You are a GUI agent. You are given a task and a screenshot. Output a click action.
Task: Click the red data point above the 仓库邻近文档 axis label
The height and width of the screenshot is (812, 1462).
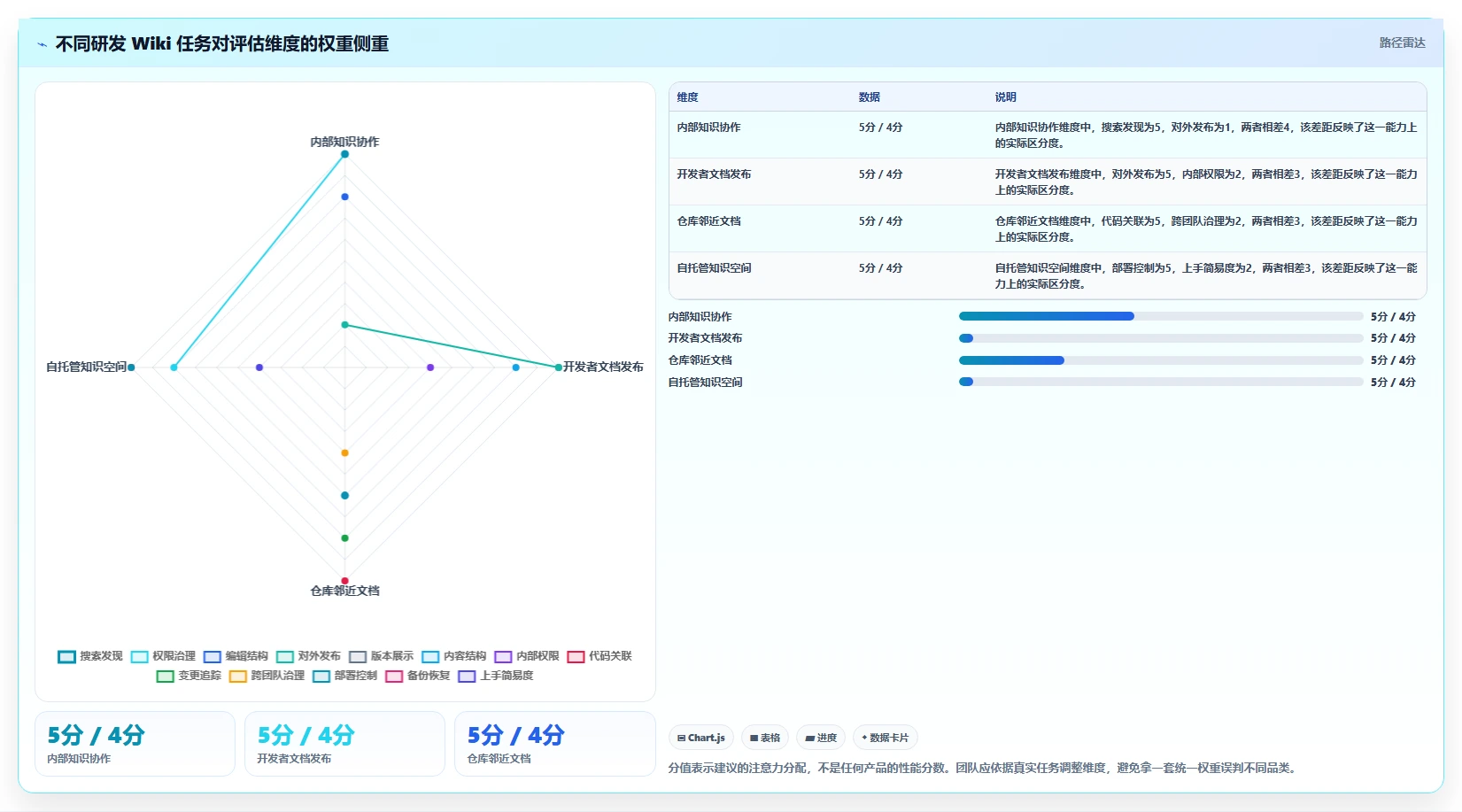click(x=344, y=580)
